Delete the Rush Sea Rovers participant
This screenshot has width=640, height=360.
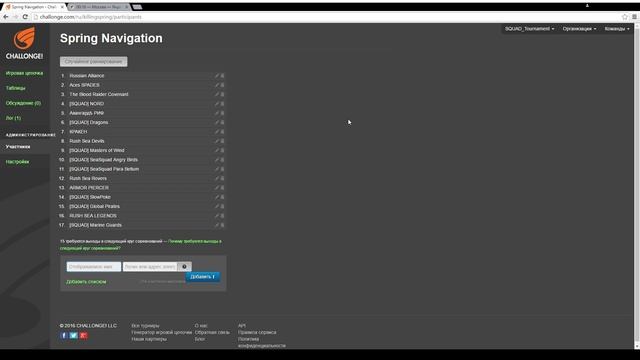point(222,179)
